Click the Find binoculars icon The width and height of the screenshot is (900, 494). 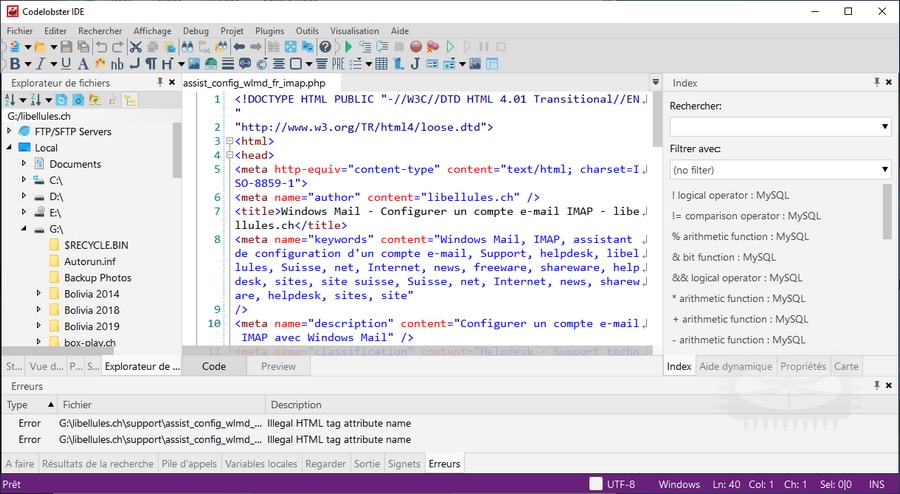point(187,47)
